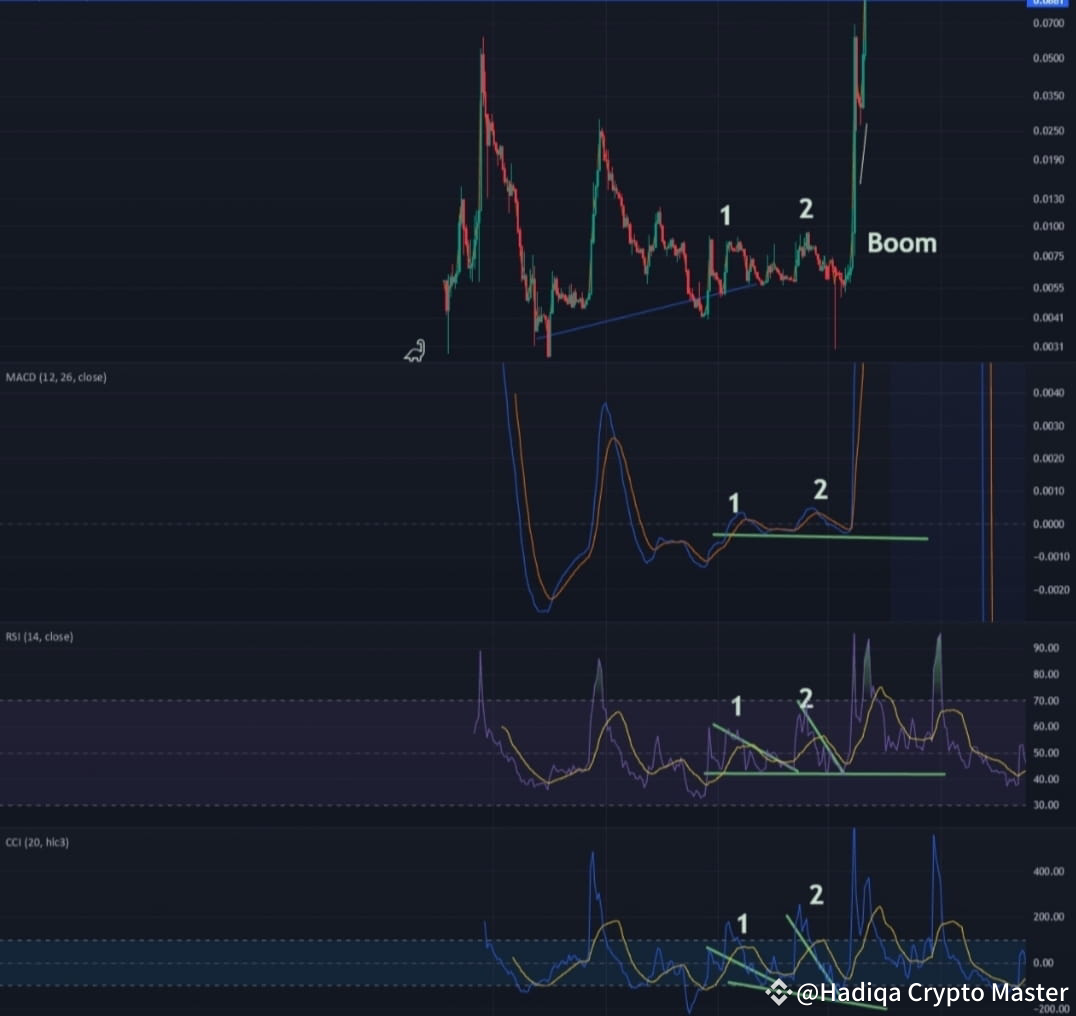The image size is (1076, 1016).
Task: Click the @Hadiqa Crypto Master watermark text
Action: 930,994
